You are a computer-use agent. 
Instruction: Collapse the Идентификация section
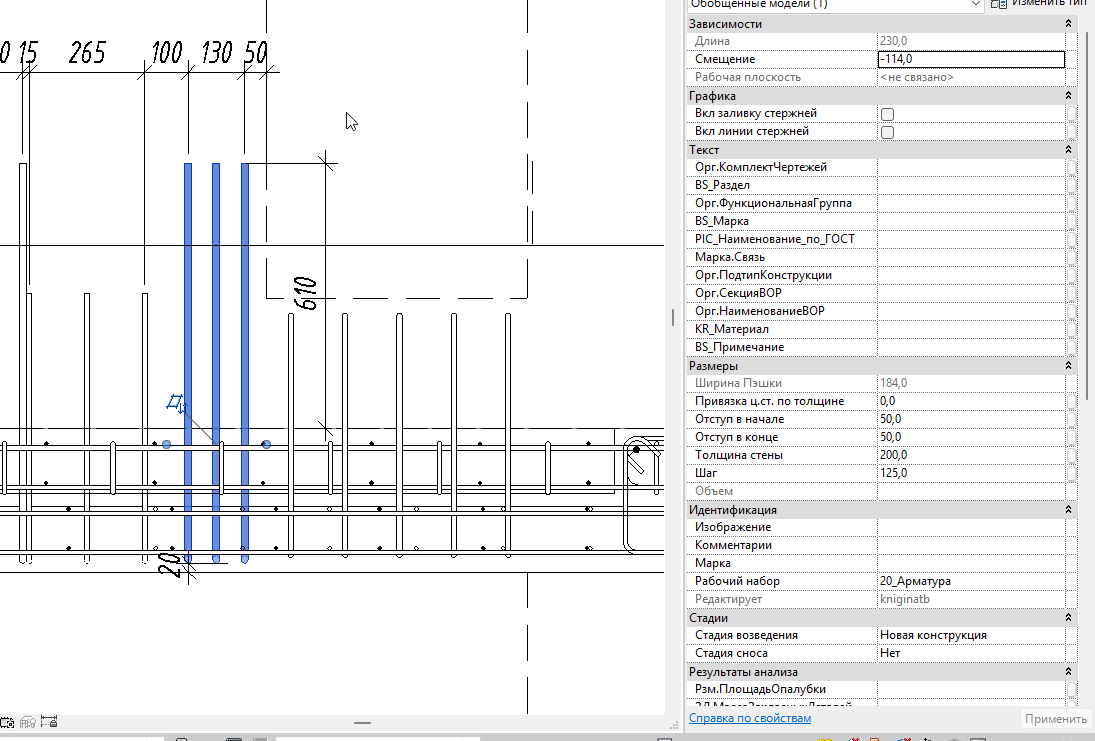click(1068, 510)
